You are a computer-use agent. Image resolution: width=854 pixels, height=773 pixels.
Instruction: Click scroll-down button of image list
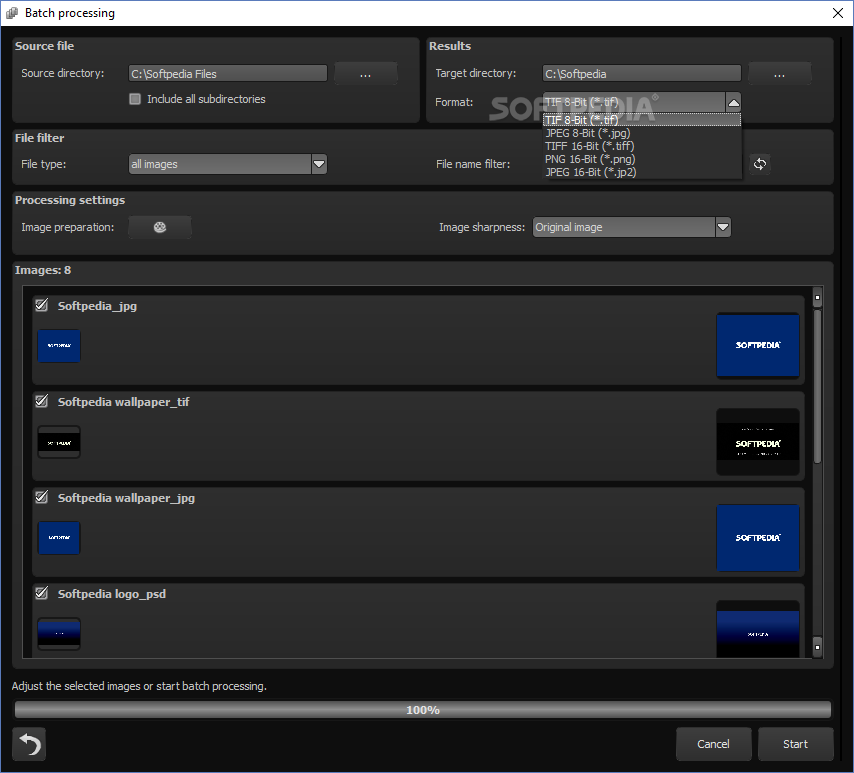click(817, 647)
